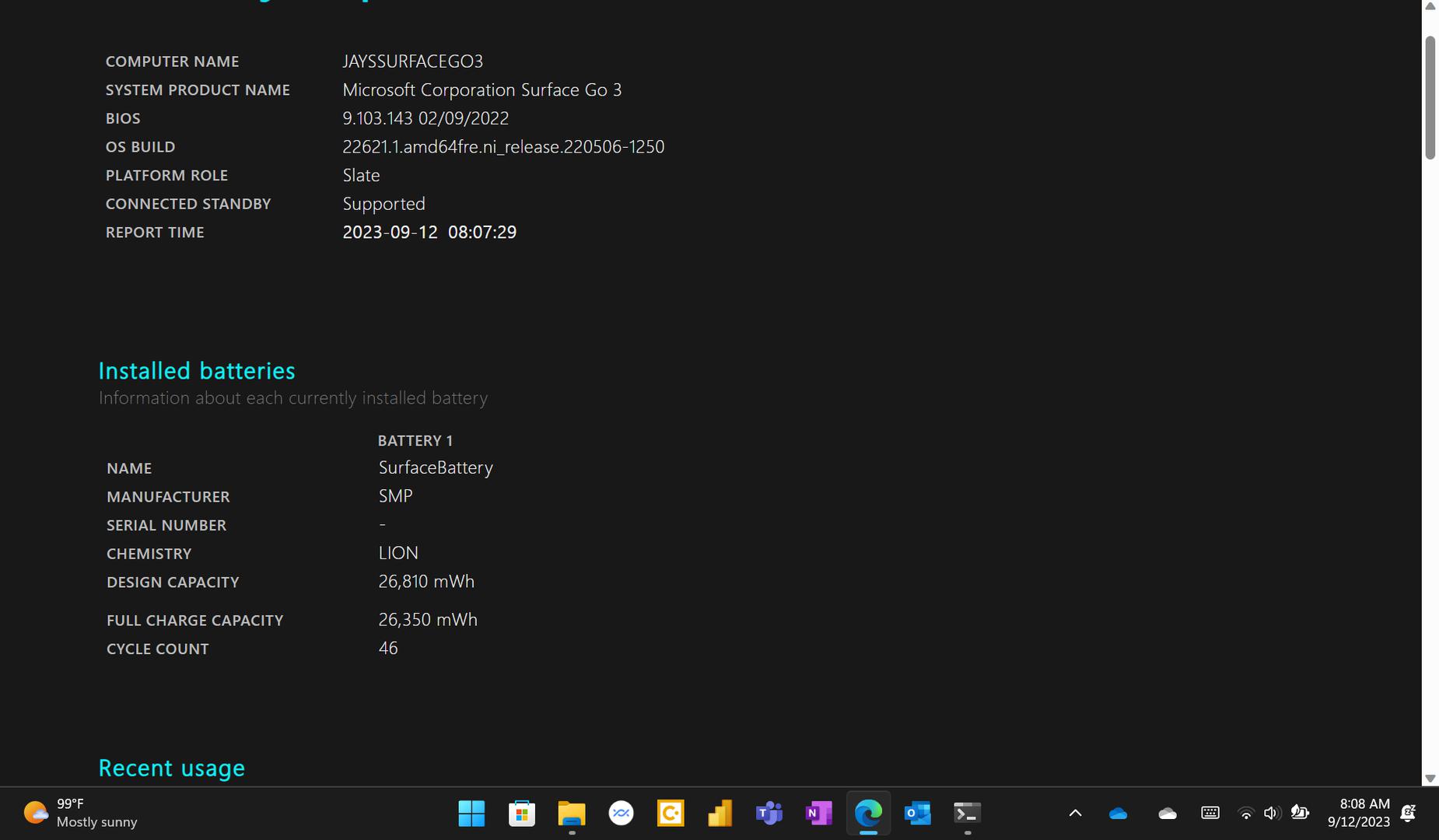Image resolution: width=1439 pixels, height=840 pixels.
Task: Select the full charge capacity 26,350 mWh
Action: (x=428, y=620)
